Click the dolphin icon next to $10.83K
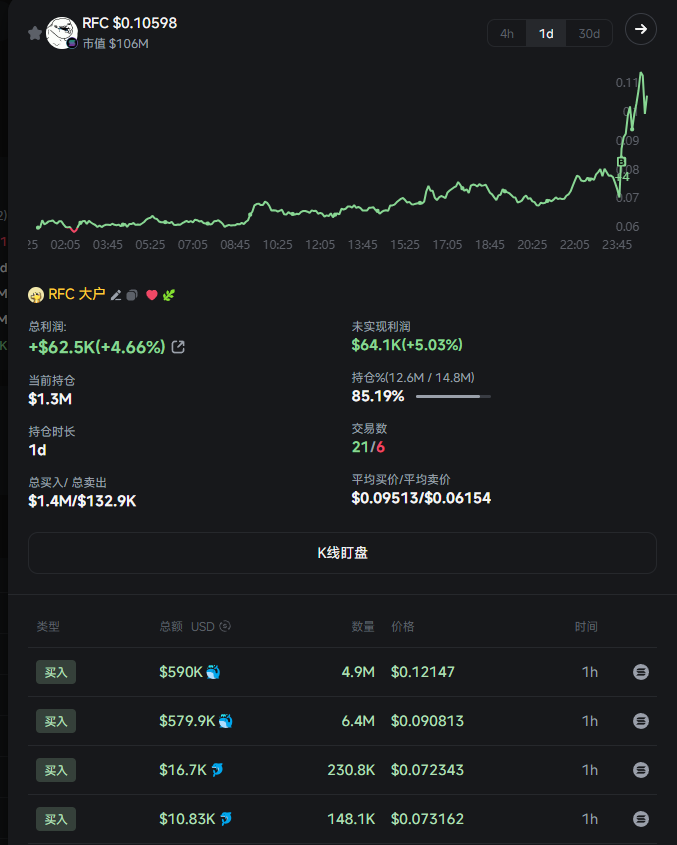This screenshot has height=845, width=677. click(x=225, y=819)
